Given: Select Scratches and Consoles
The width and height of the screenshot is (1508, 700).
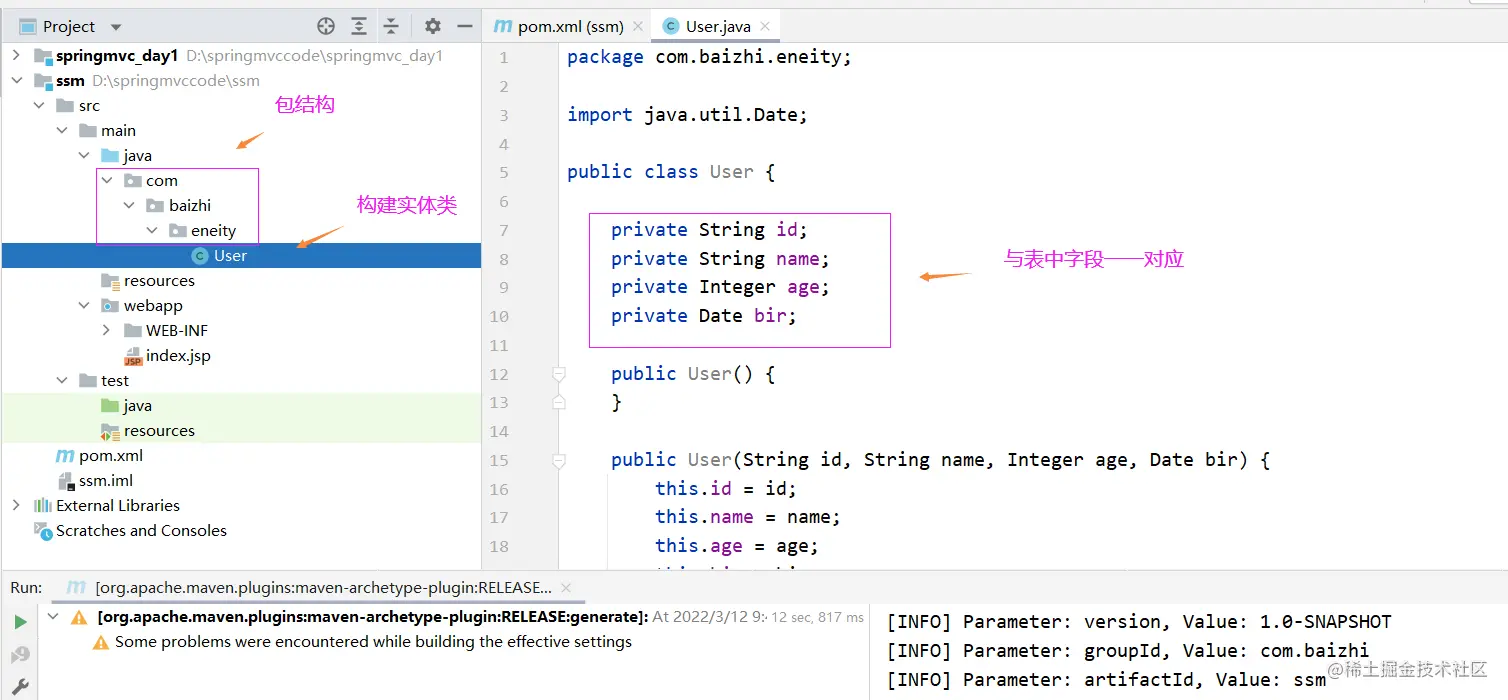Looking at the screenshot, I should [x=141, y=531].
